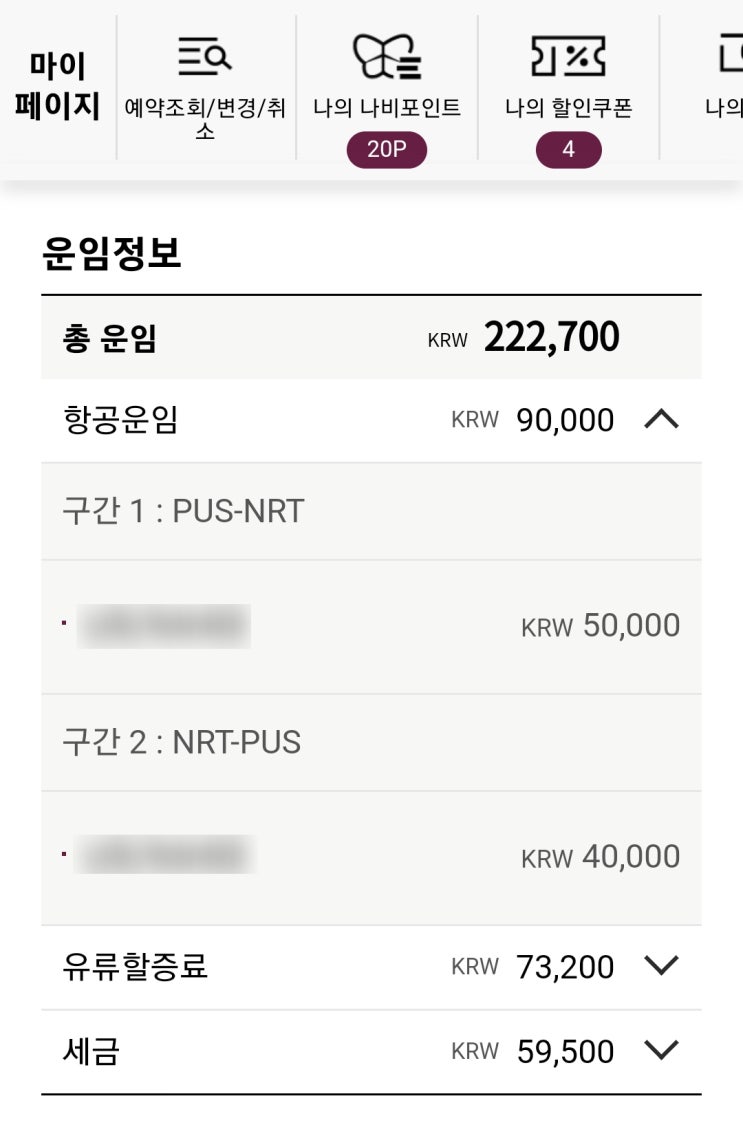Expand the 유류할증료 details chevron
The height and width of the screenshot is (1125, 743).
(x=661, y=966)
